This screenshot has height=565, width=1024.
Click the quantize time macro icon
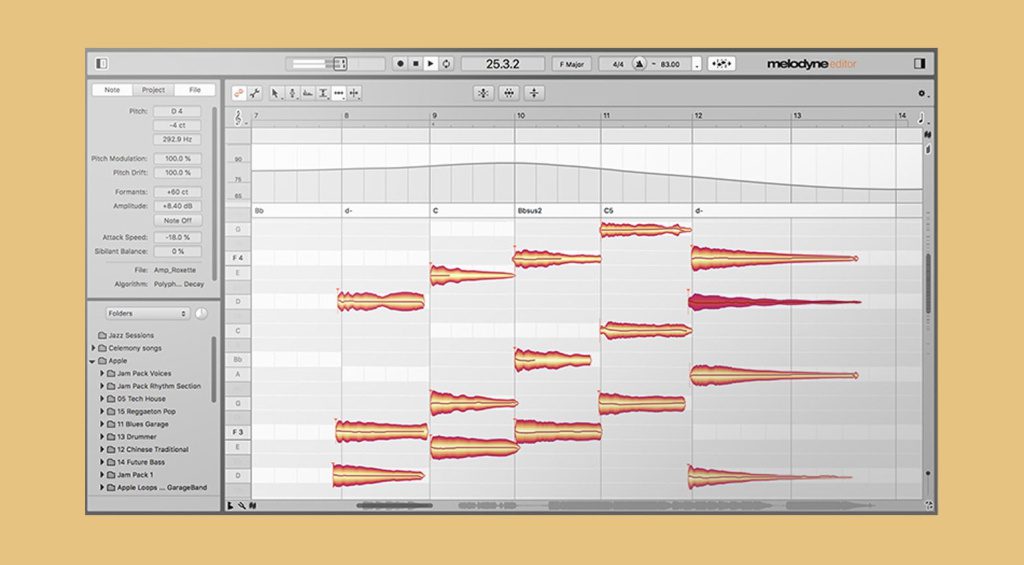[x=509, y=93]
